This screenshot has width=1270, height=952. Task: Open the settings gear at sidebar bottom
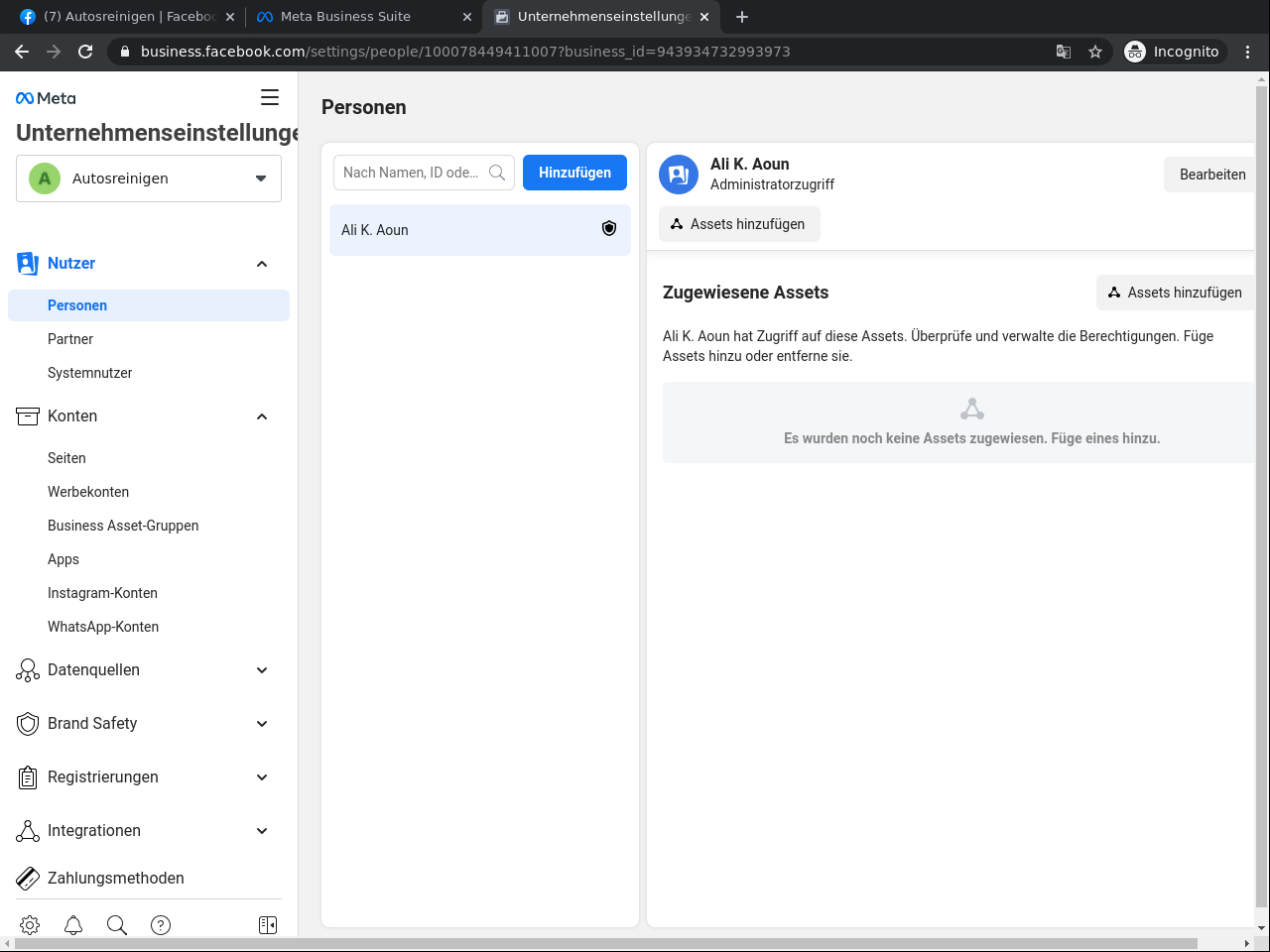(30, 925)
